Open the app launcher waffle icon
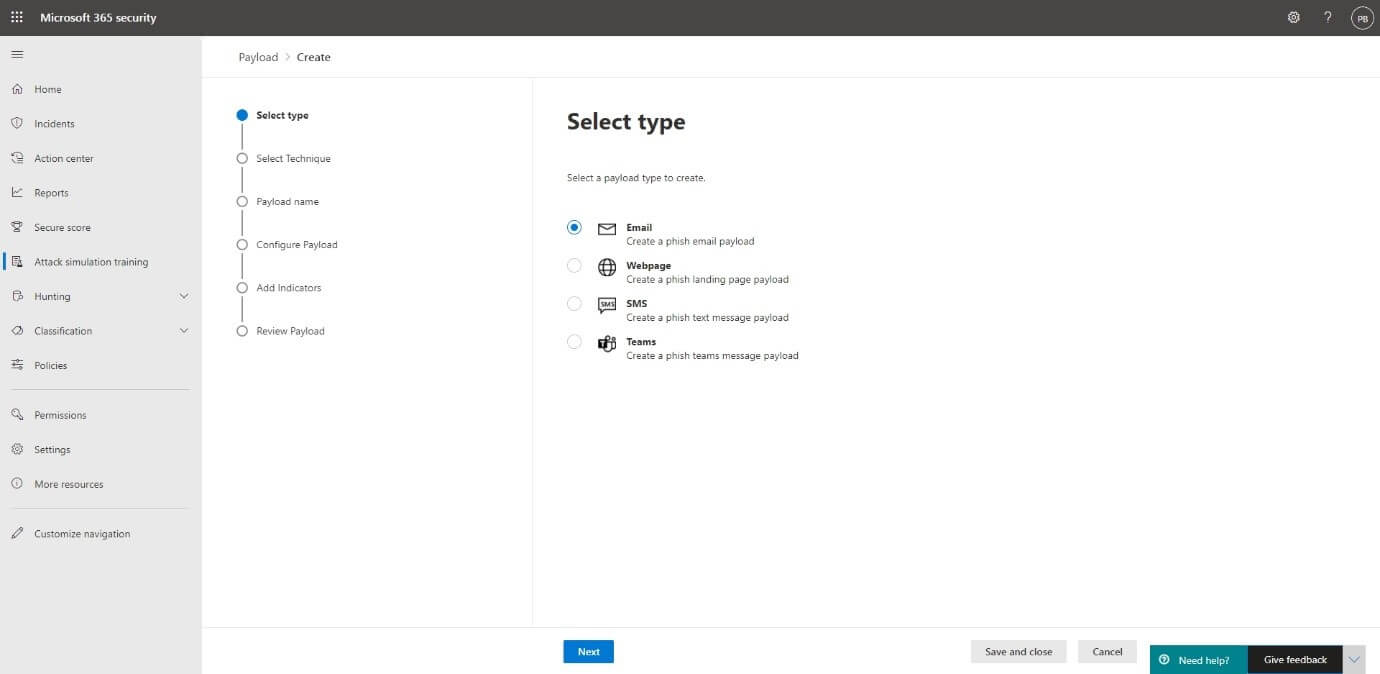The width and height of the screenshot is (1380, 674). point(17,17)
